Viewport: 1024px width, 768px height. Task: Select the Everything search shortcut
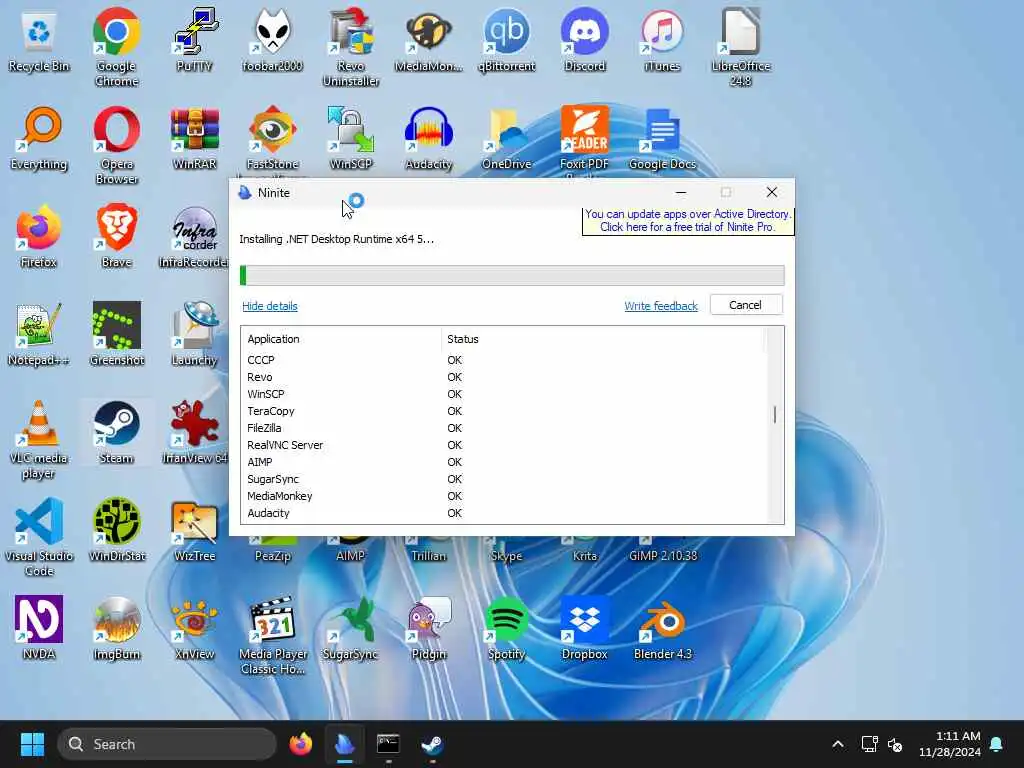click(39, 138)
